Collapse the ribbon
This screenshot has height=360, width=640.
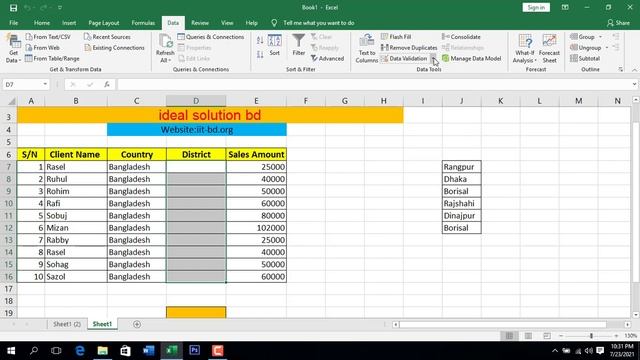tap(634, 70)
